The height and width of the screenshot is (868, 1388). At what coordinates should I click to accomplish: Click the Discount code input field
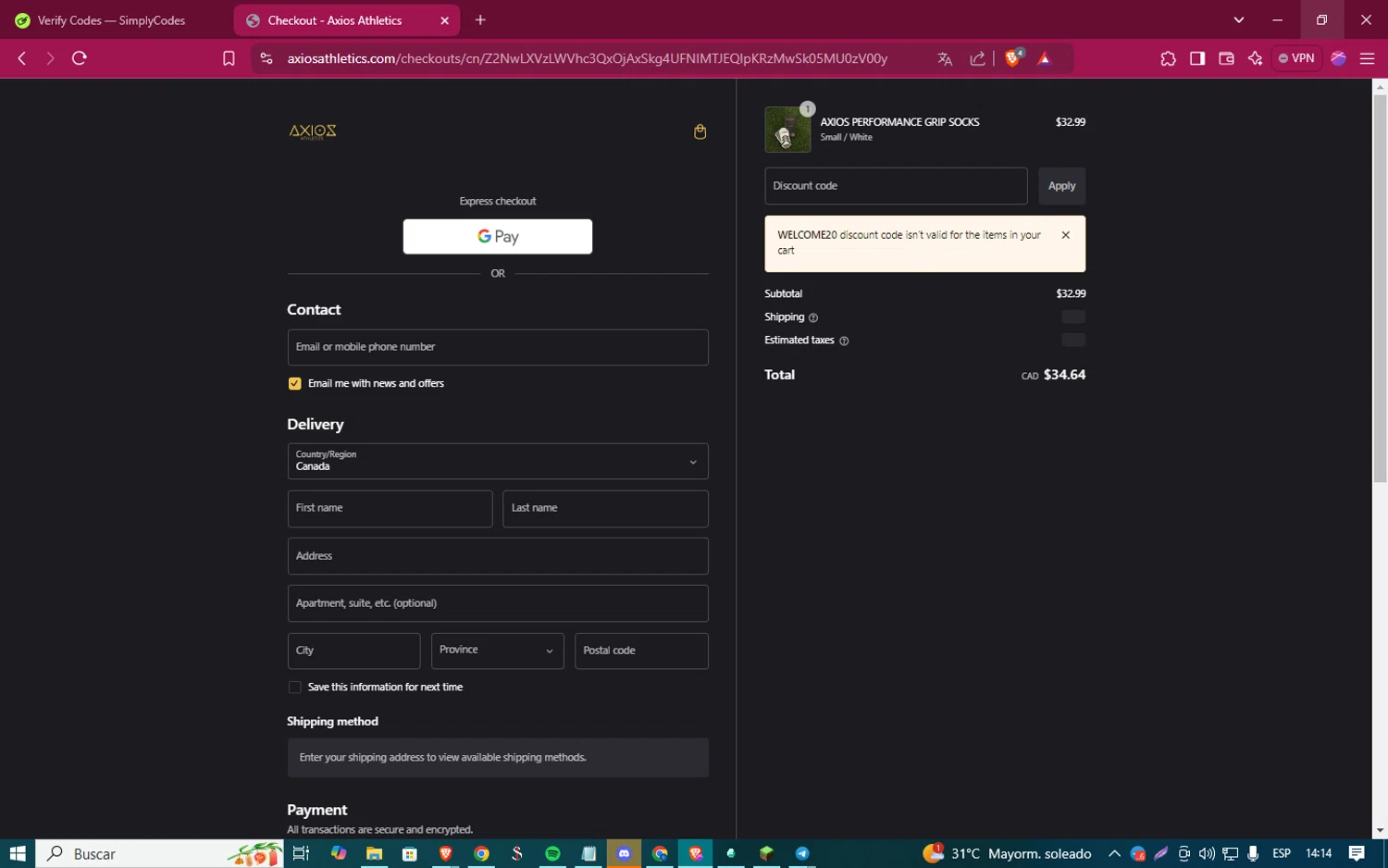coord(896,186)
